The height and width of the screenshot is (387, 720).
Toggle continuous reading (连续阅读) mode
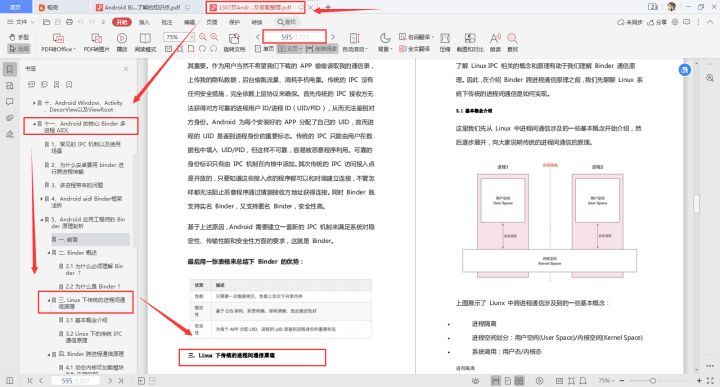pos(321,49)
